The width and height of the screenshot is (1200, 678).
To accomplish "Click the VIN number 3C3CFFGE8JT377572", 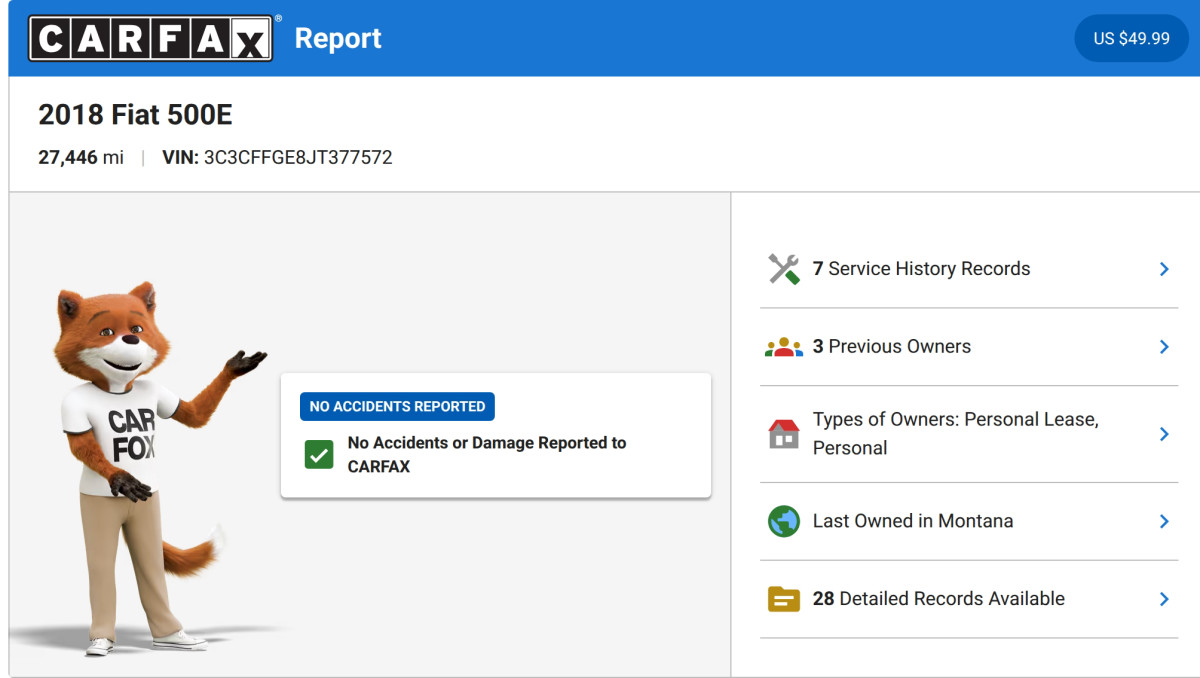I will coord(298,158).
